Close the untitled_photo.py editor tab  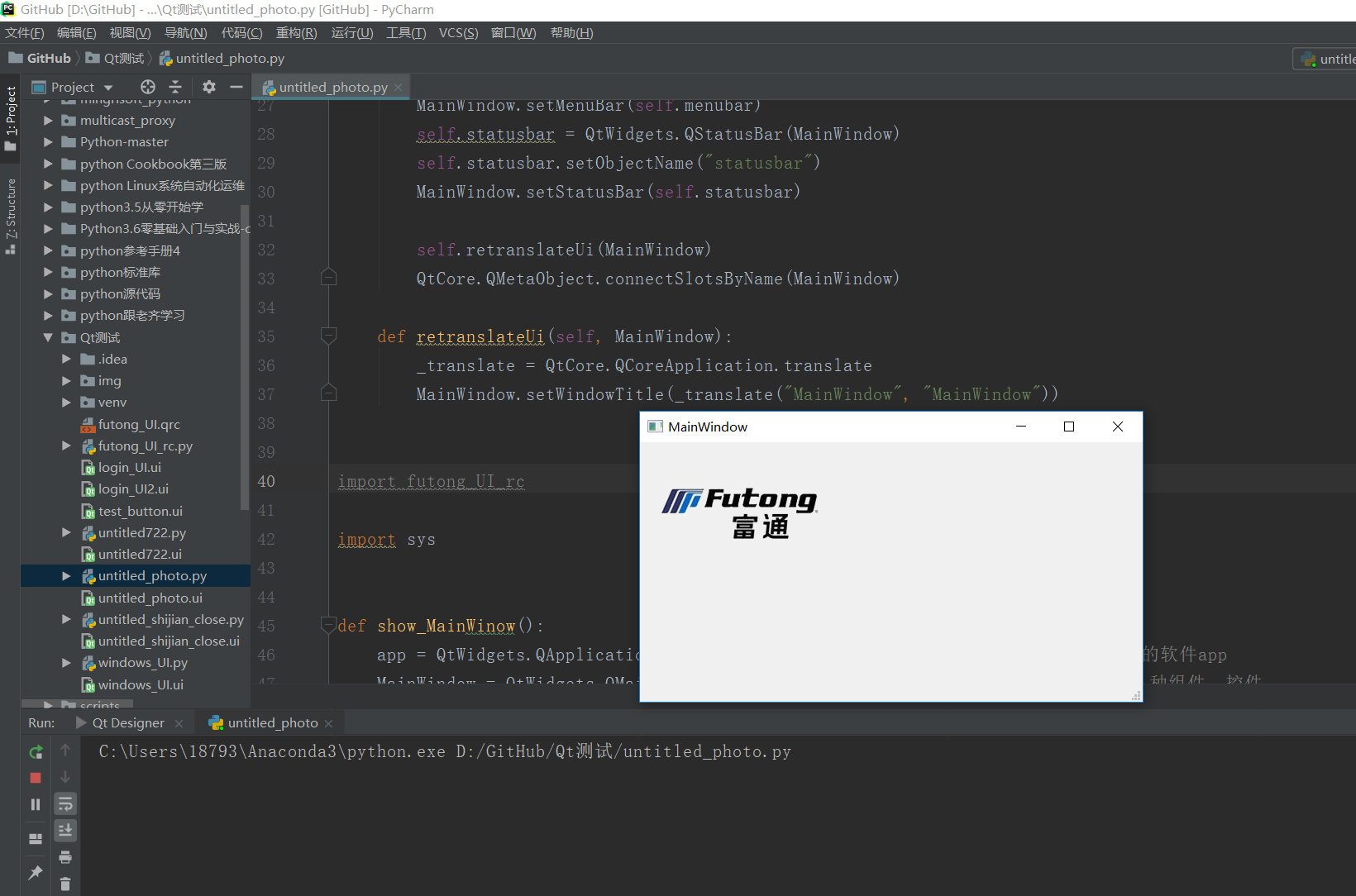tap(399, 87)
